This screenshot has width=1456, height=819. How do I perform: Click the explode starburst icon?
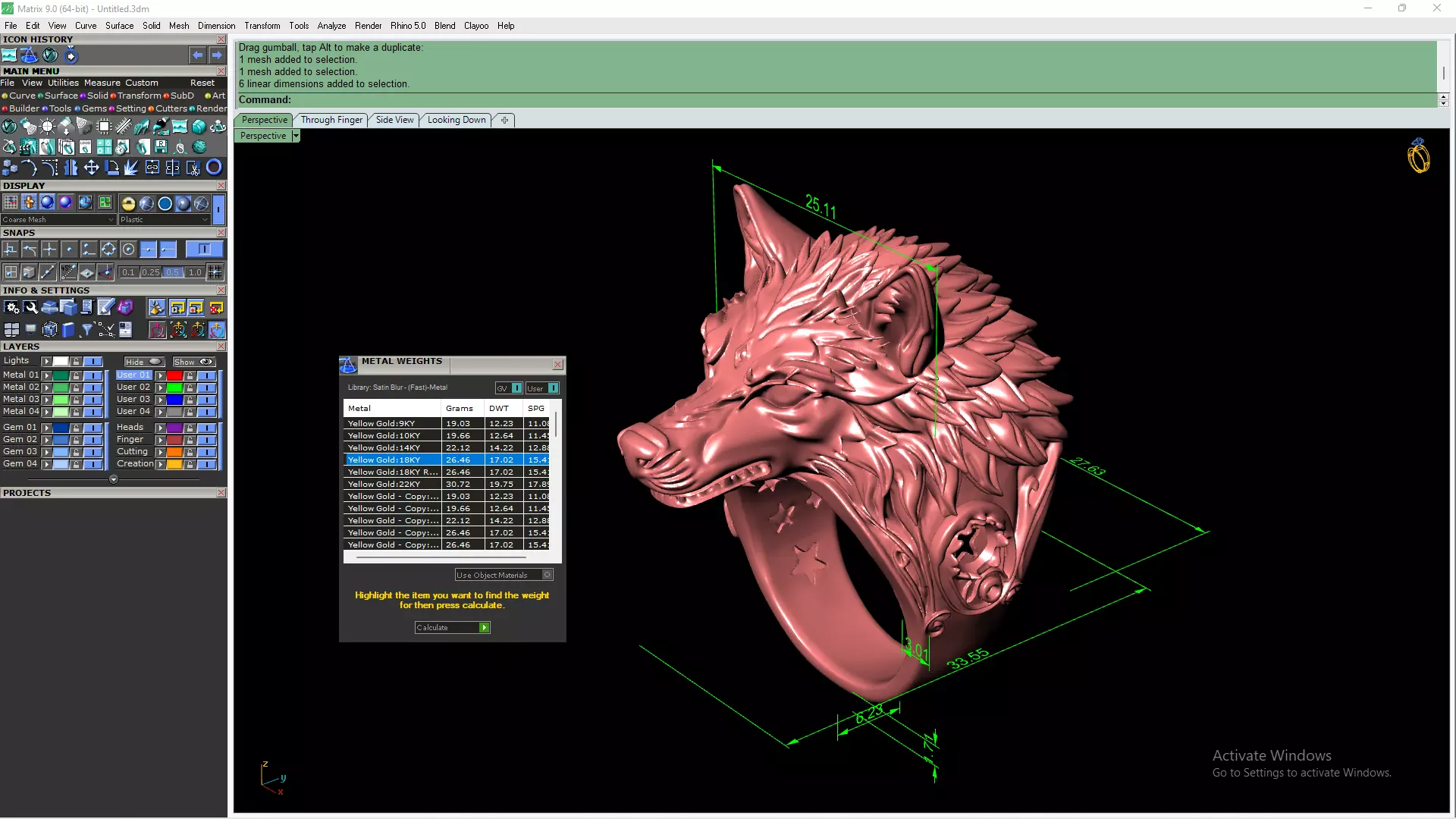point(131,168)
